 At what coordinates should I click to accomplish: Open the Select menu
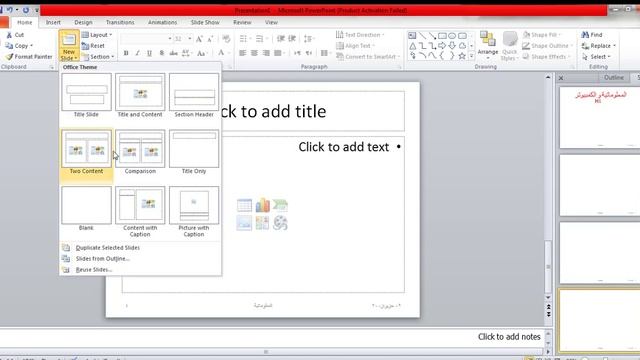[596, 57]
